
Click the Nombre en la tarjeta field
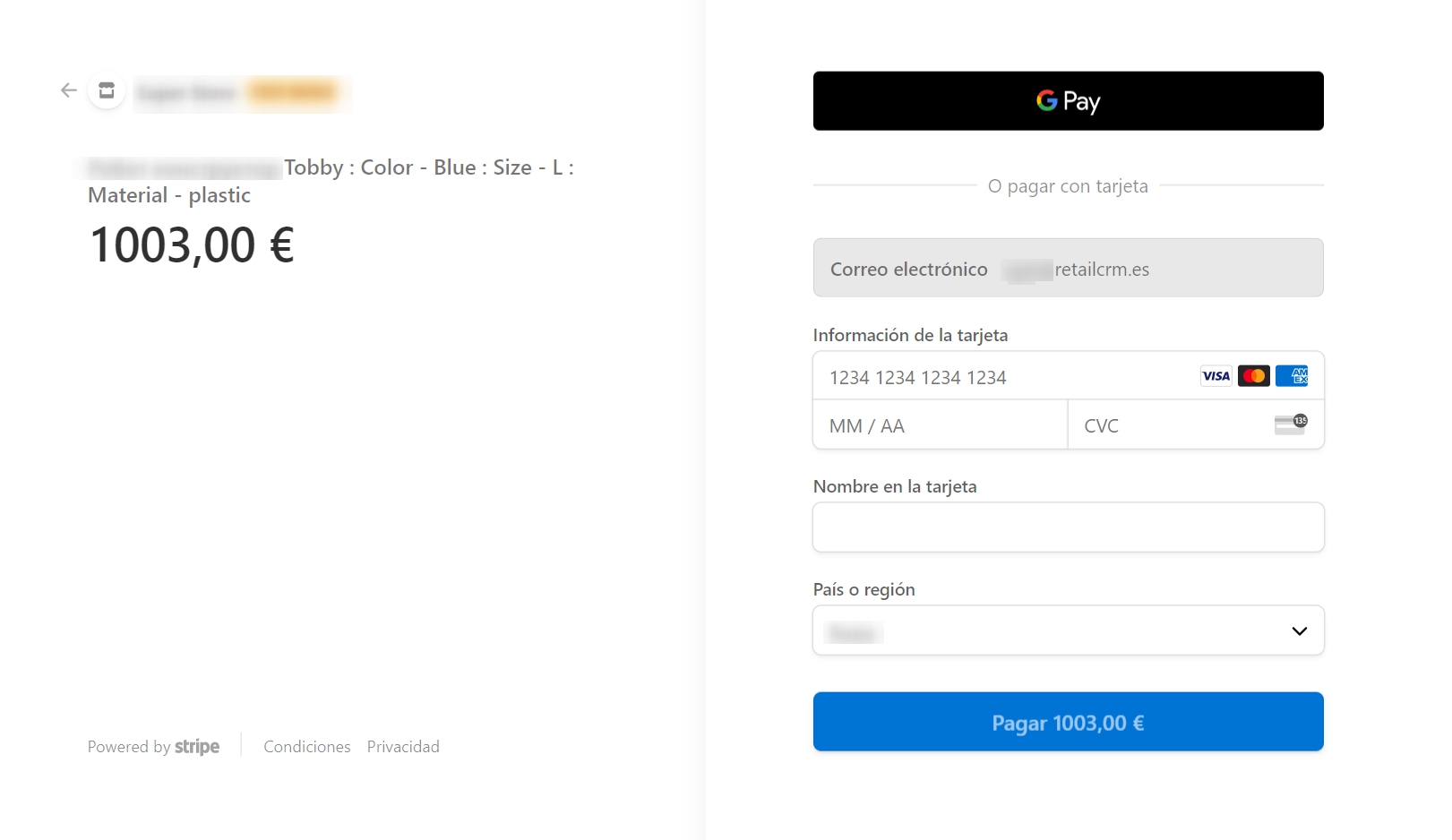[1068, 527]
